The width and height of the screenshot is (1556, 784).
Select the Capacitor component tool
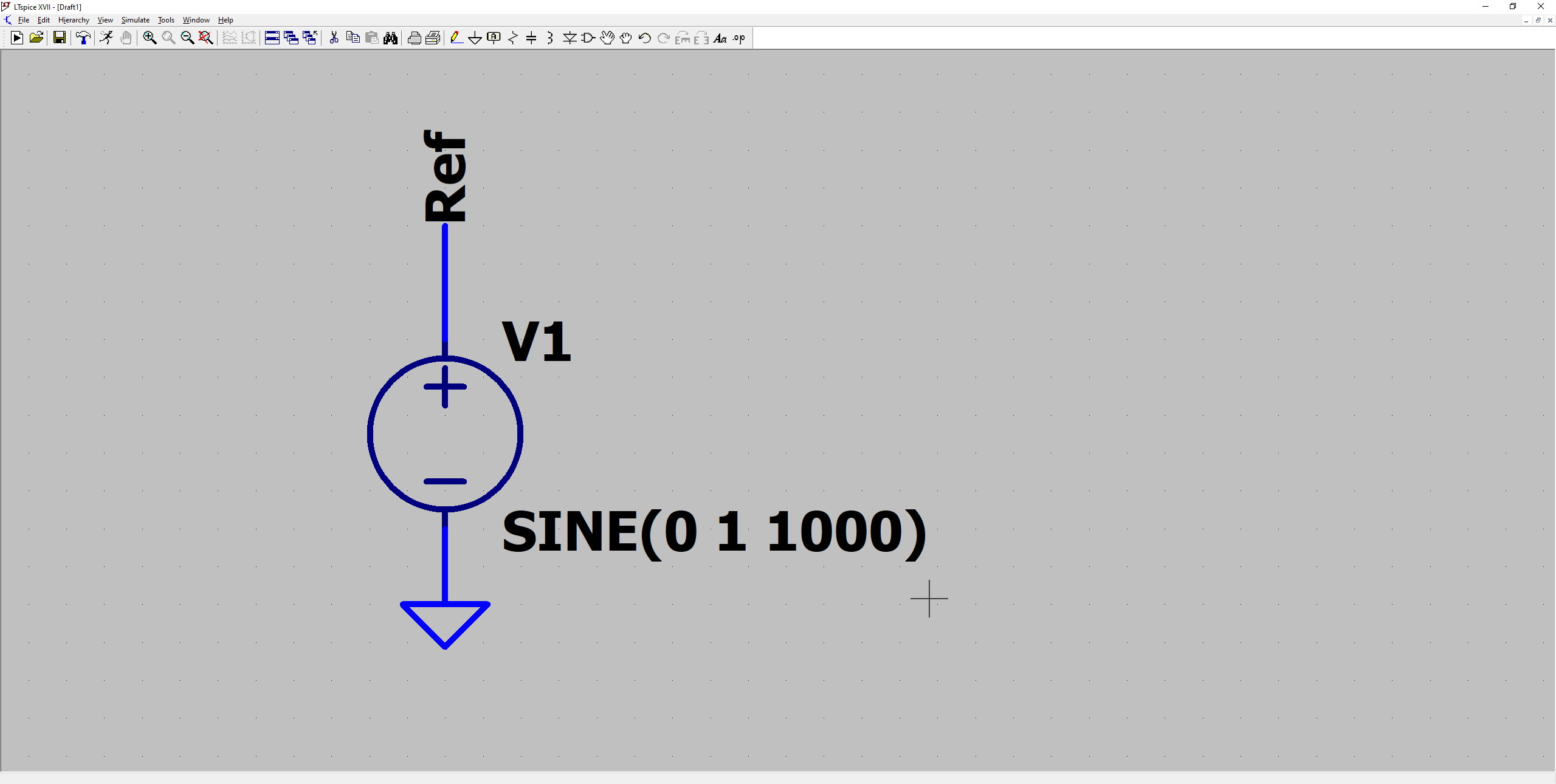click(x=531, y=38)
